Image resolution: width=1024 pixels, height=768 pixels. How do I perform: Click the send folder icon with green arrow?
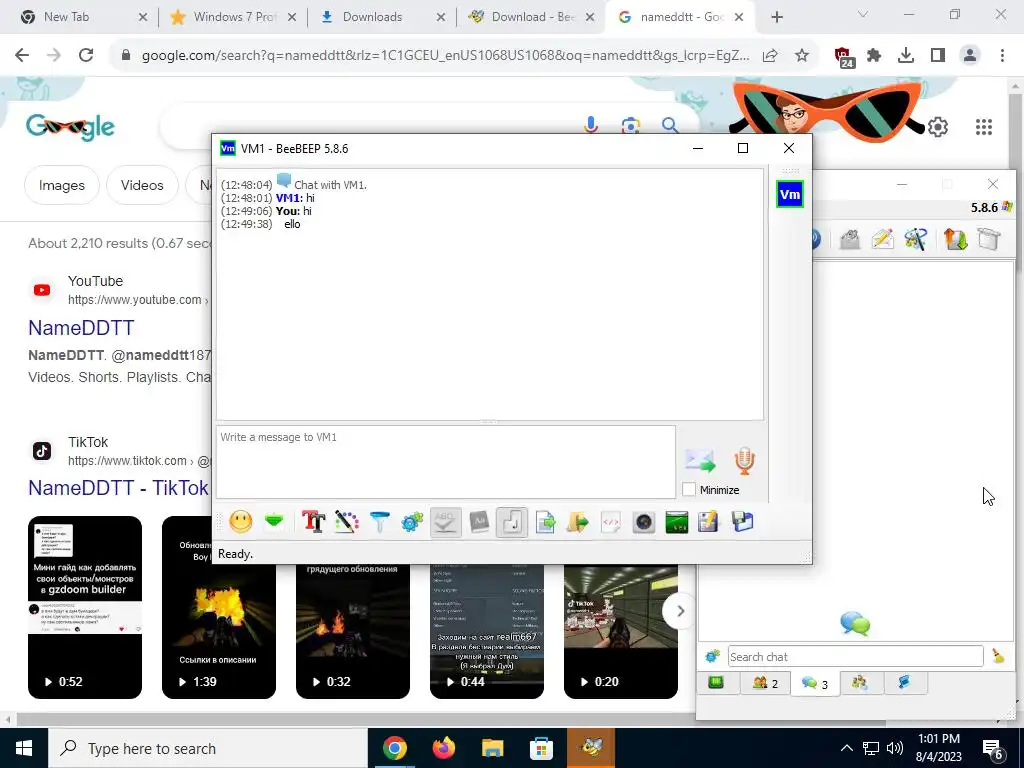[x=578, y=522]
